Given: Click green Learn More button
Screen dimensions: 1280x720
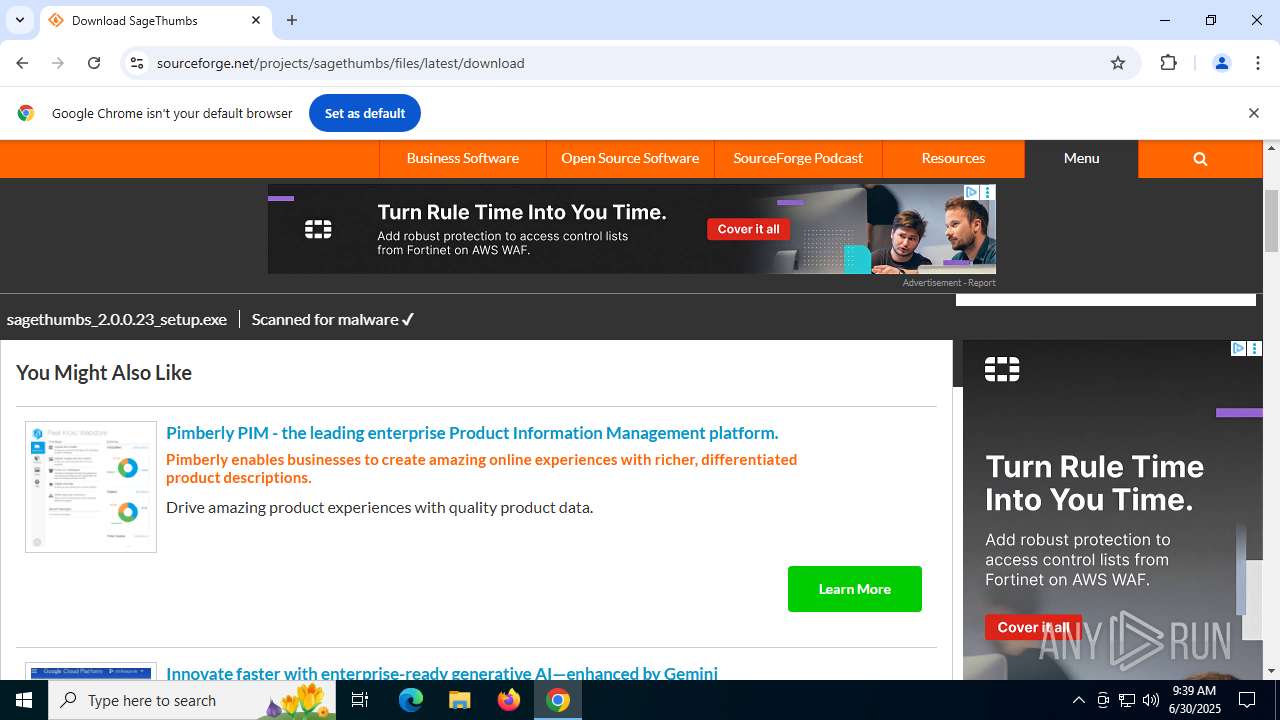Looking at the screenshot, I should (x=855, y=589).
